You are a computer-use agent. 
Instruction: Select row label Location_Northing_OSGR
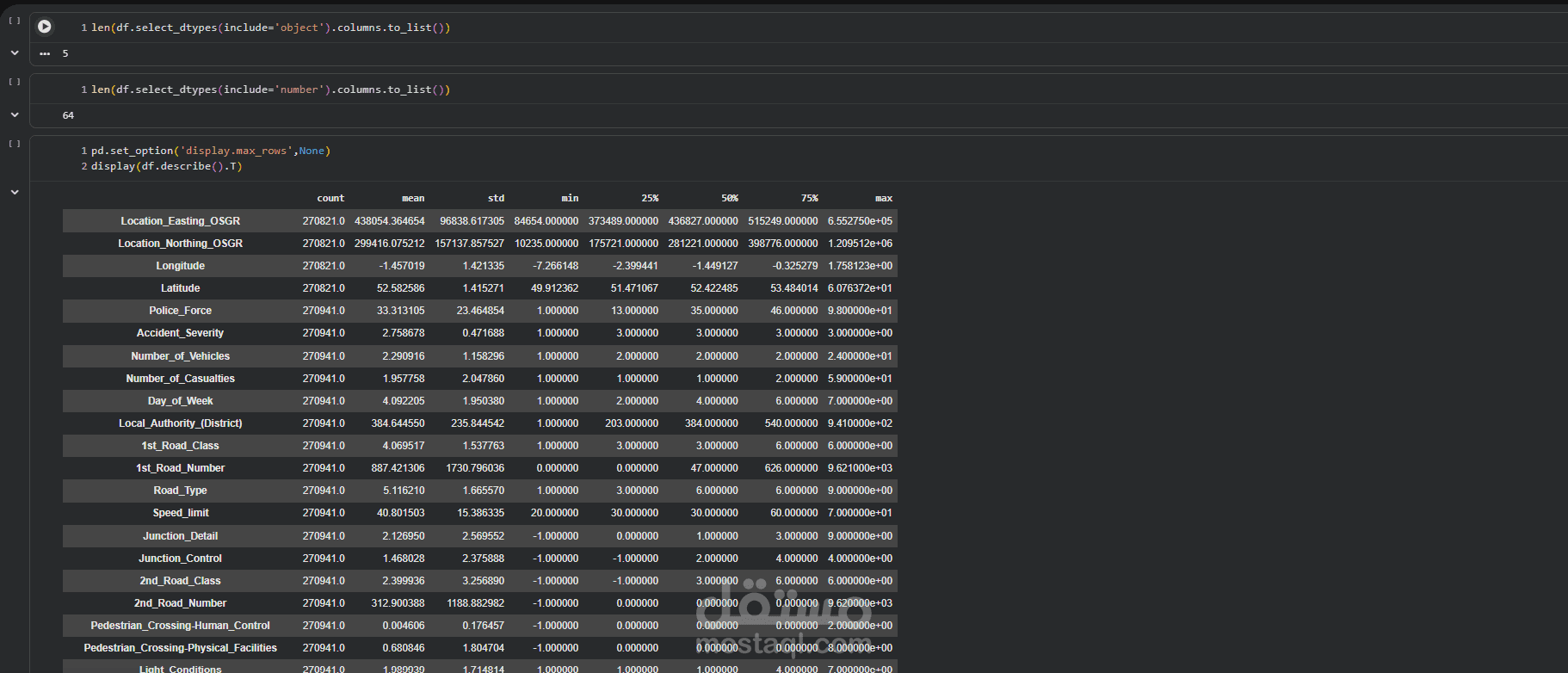pos(180,244)
